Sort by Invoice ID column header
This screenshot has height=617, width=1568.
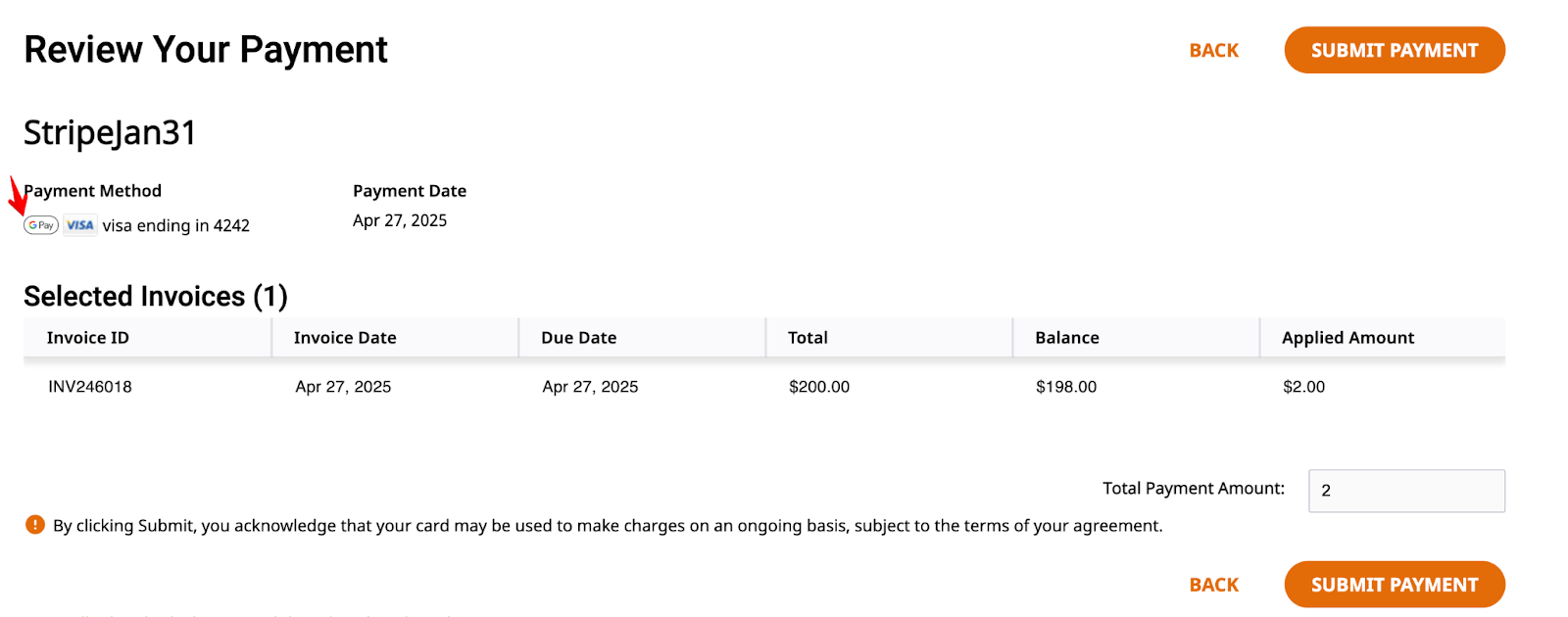88,338
